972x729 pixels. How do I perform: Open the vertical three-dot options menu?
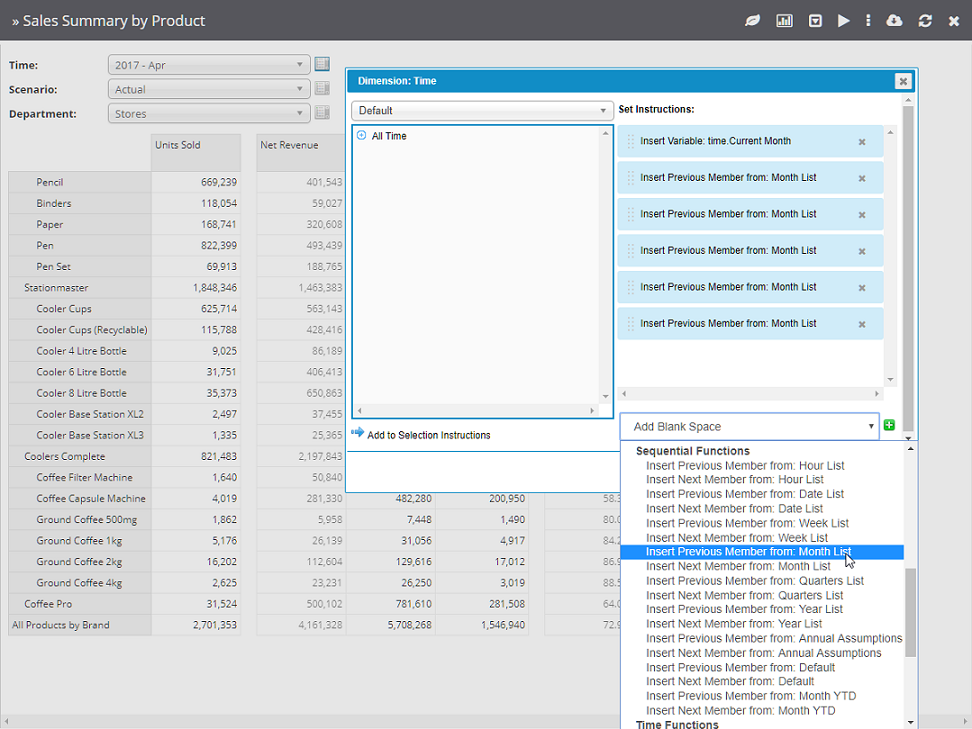point(868,21)
